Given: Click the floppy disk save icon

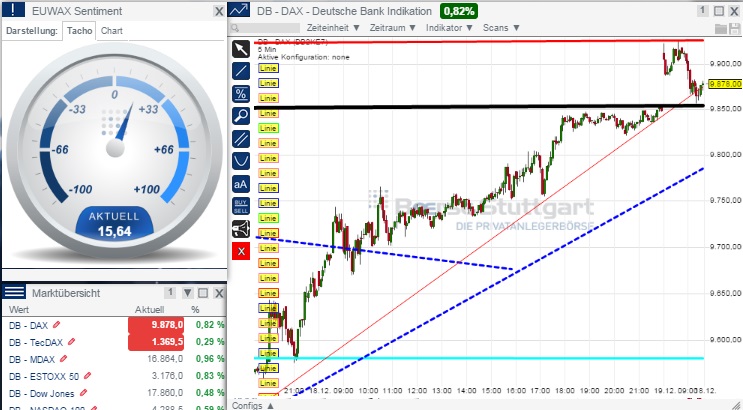Looking at the screenshot, I should [x=734, y=28].
